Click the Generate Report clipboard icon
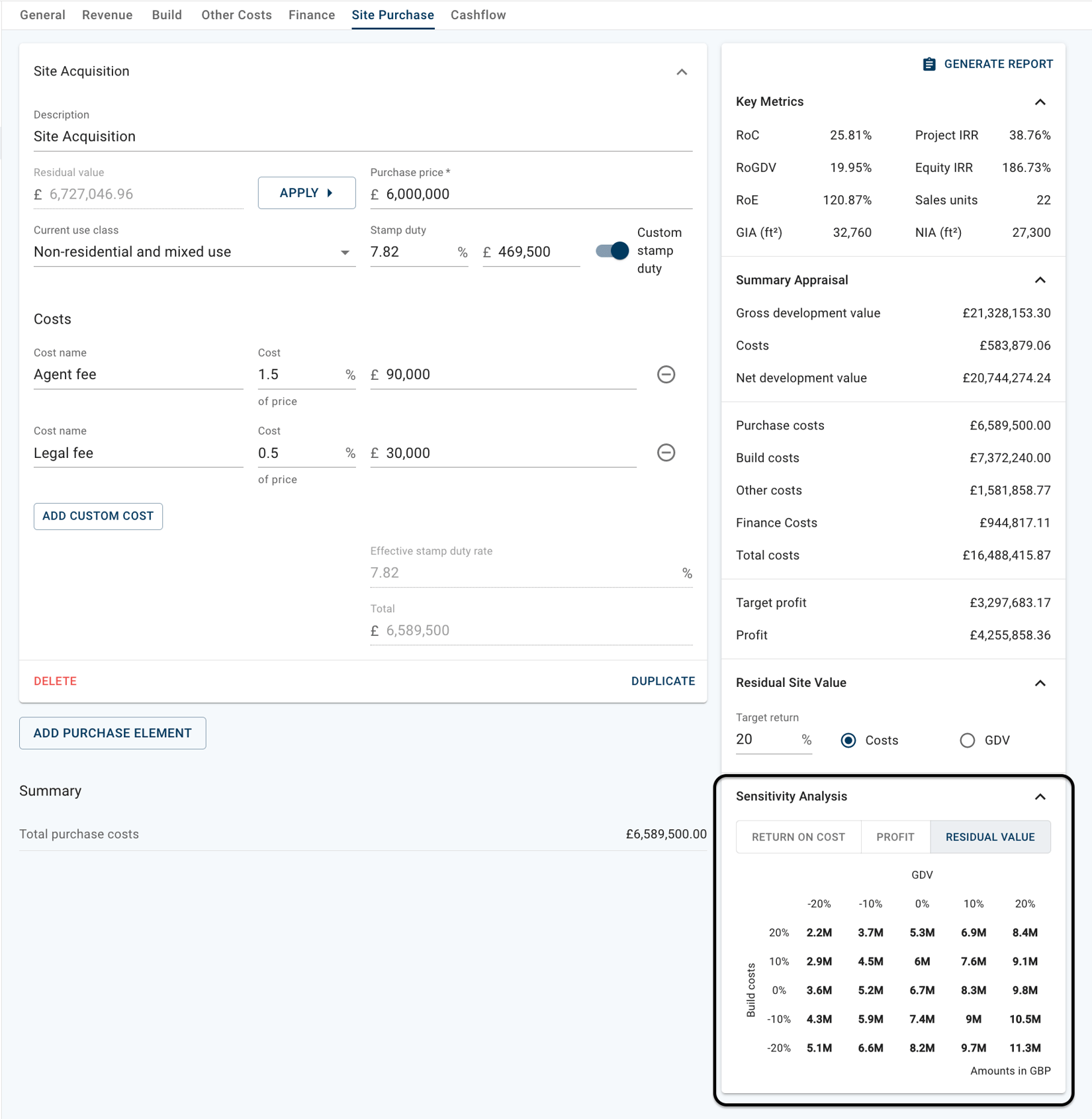 pyautogui.click(x=929, y=64)
